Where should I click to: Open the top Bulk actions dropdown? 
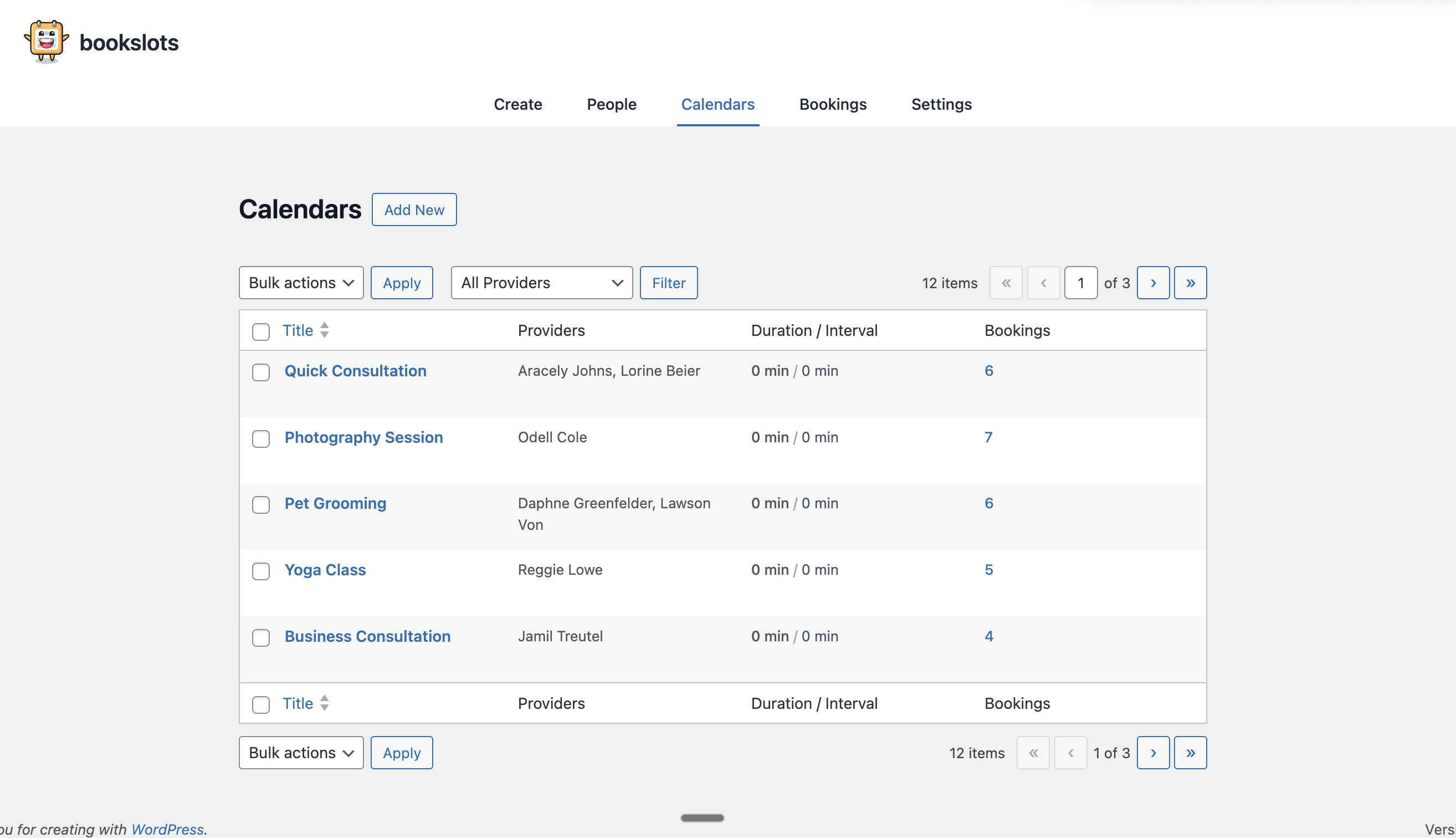click(301, 283)
